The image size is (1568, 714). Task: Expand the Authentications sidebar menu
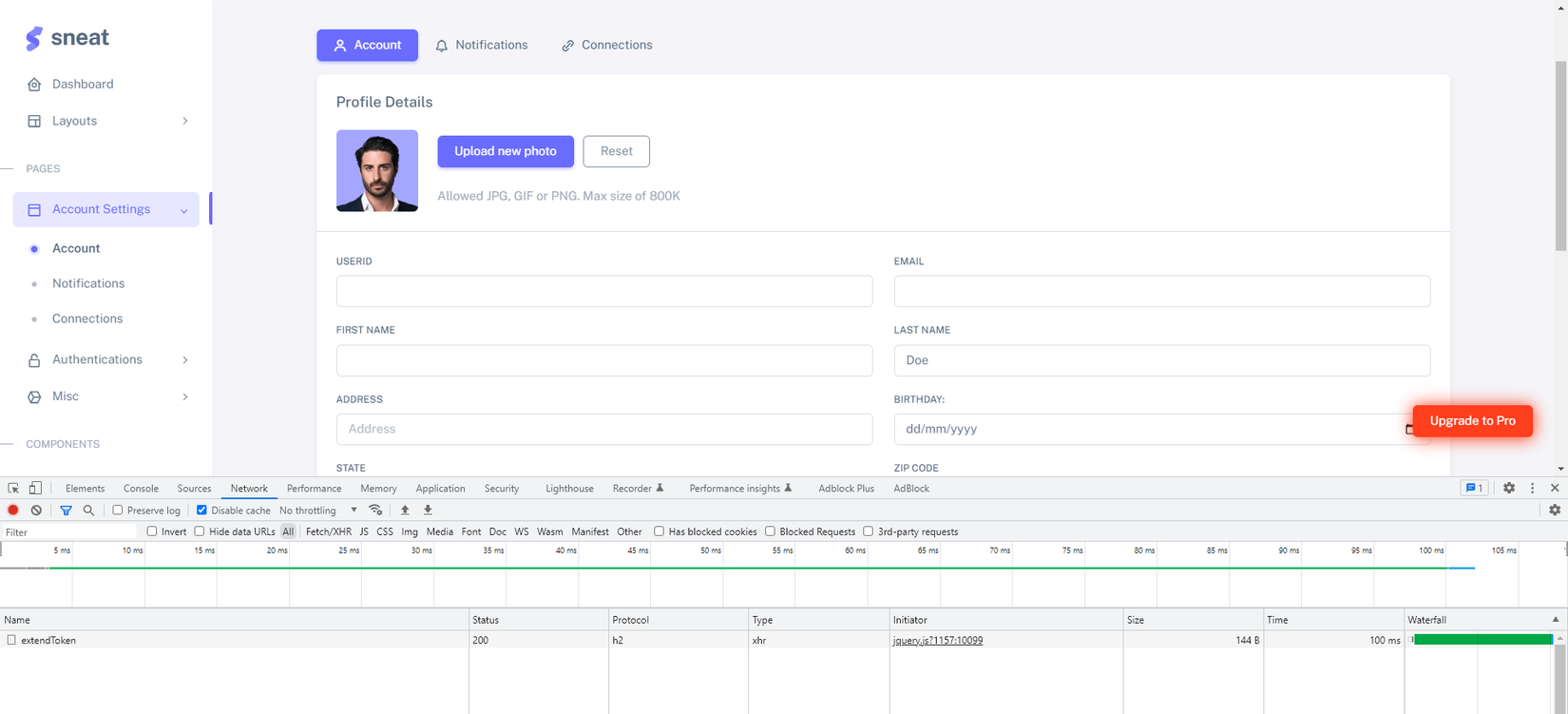click(x=106, y=359)
